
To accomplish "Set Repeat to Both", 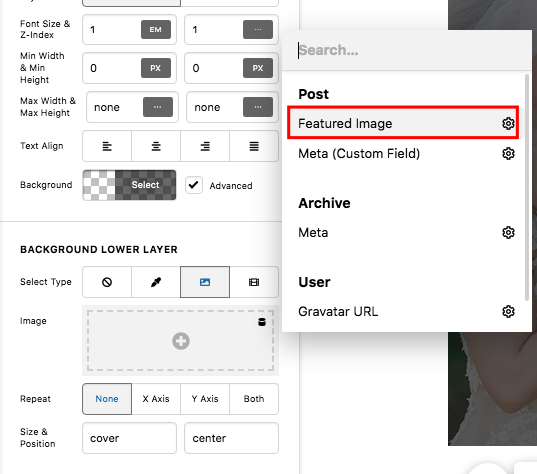I will (254, 399).
